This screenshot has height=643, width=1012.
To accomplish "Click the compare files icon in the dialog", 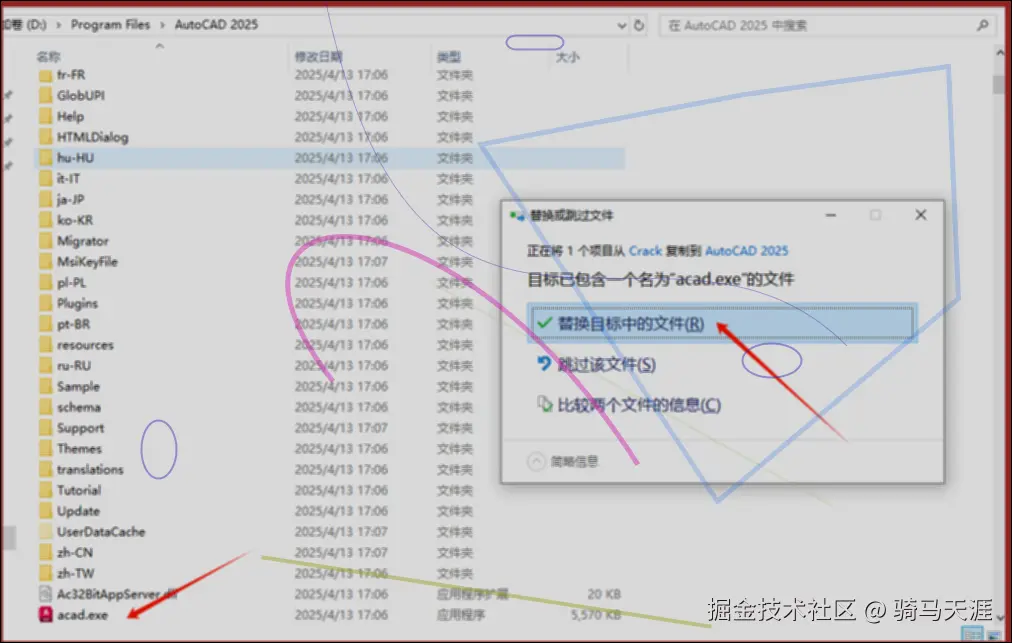I will [545, 404].
